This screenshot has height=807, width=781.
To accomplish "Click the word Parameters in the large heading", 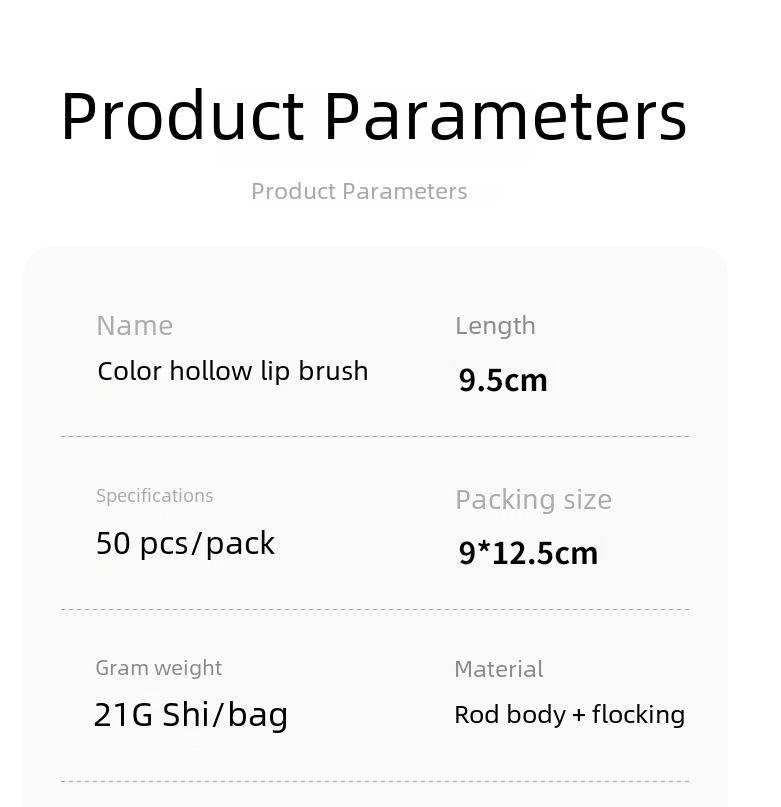I will (x=506, y=116).
